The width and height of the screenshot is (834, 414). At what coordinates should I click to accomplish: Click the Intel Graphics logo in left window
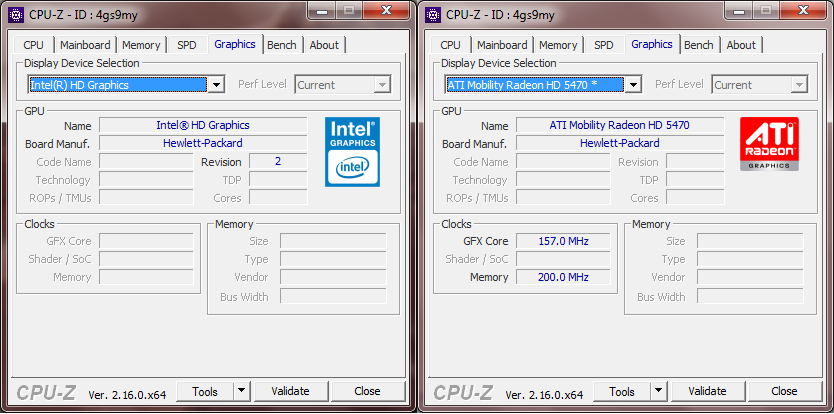tap(352, 152)
